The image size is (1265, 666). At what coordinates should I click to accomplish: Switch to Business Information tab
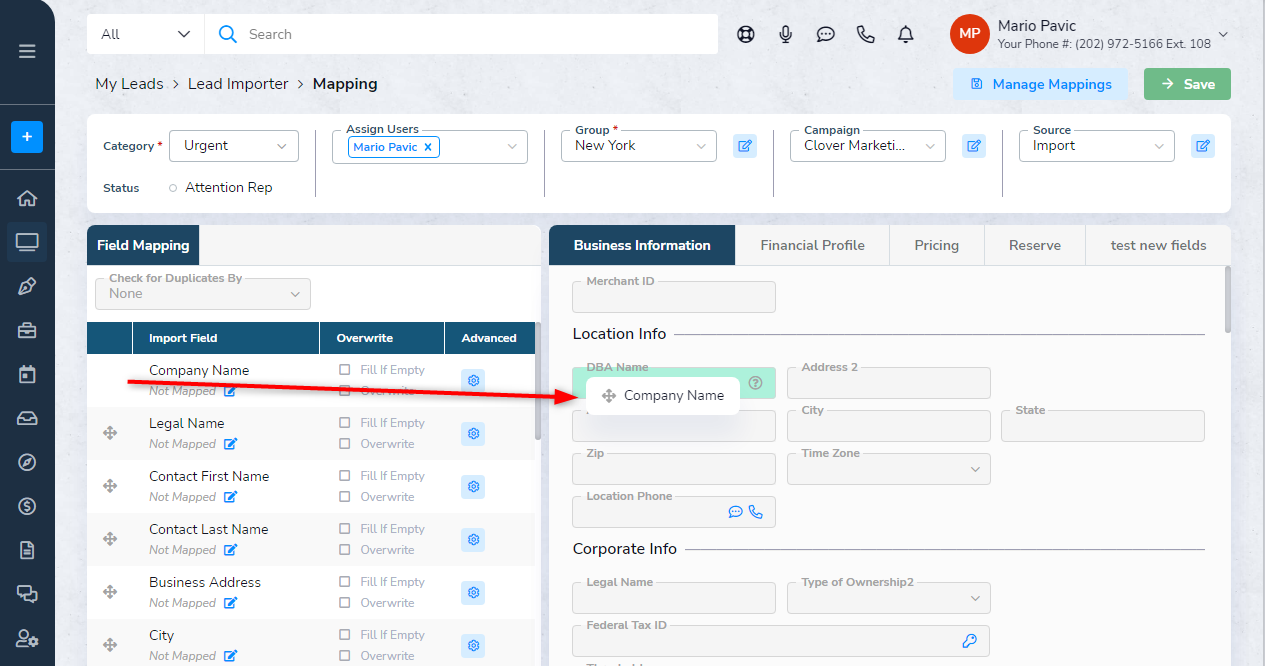[642, 245]
